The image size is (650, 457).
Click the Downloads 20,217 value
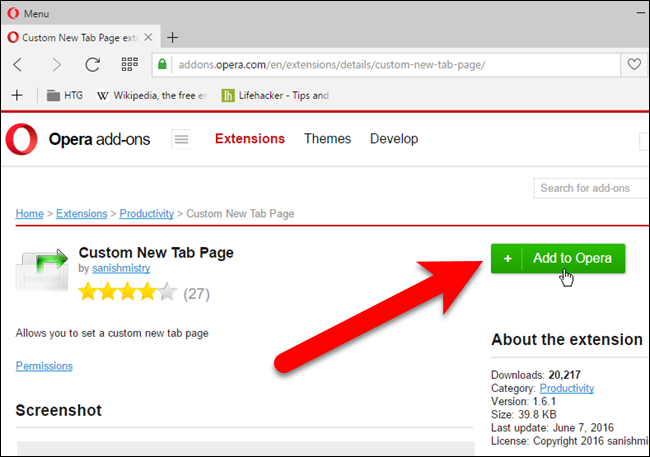pyautogui.click(x=564, y=375)
